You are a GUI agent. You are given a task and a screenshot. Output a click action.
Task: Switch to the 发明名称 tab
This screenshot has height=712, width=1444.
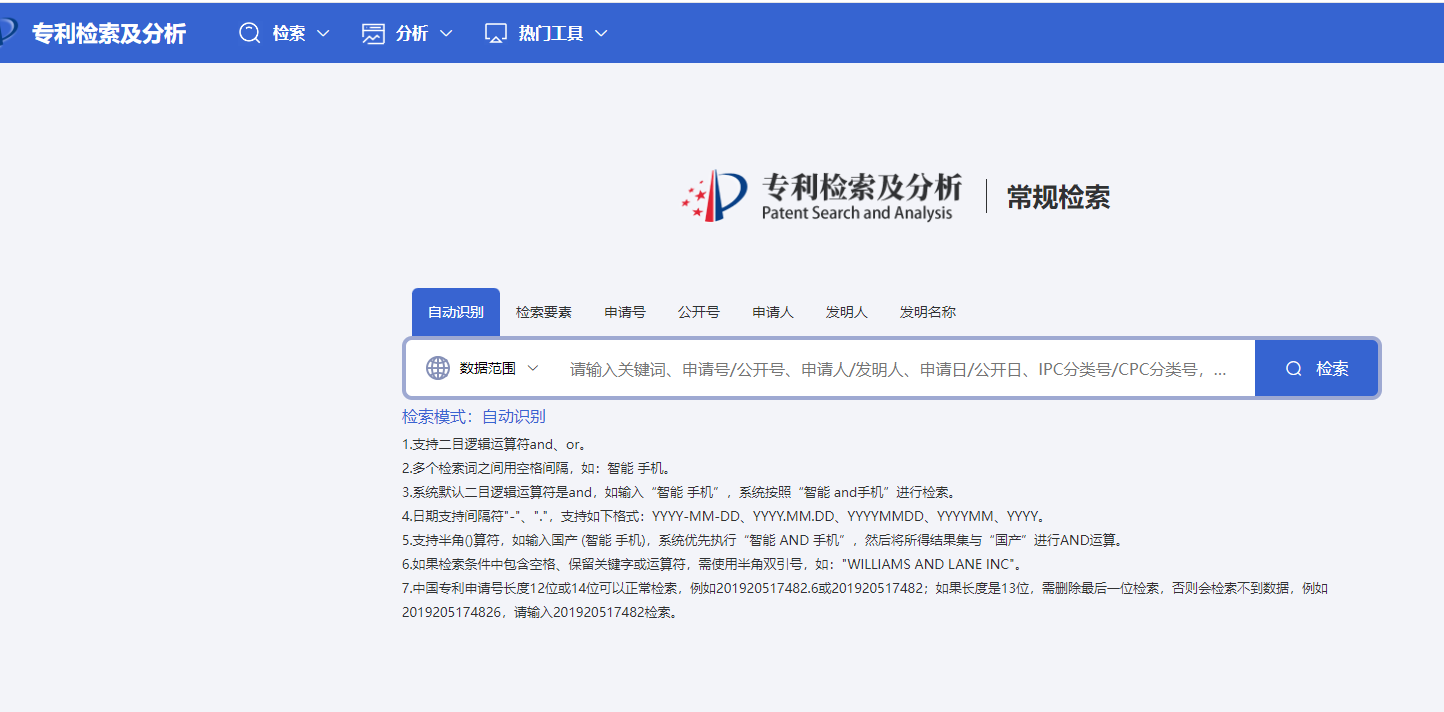coord(927,312)
